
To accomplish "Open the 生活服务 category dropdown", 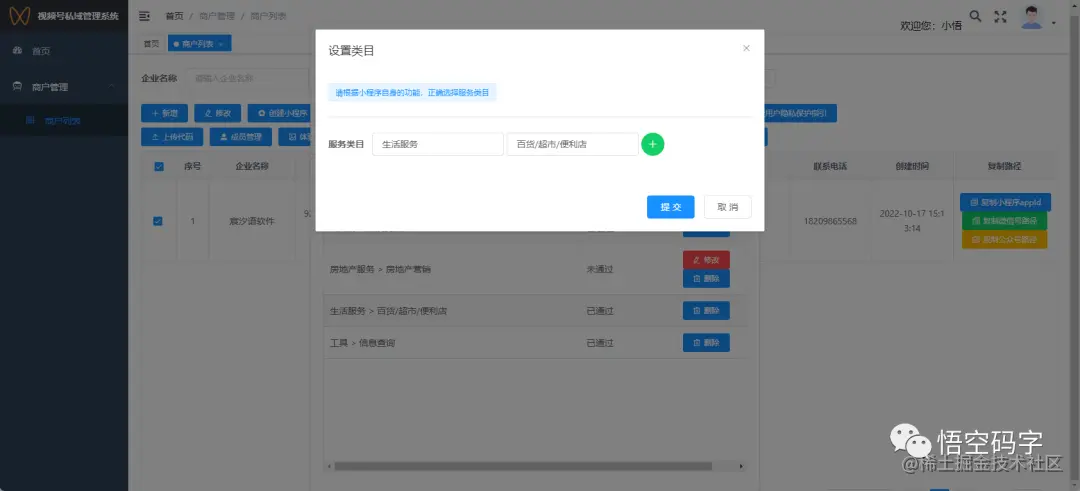I will [437, 144].
